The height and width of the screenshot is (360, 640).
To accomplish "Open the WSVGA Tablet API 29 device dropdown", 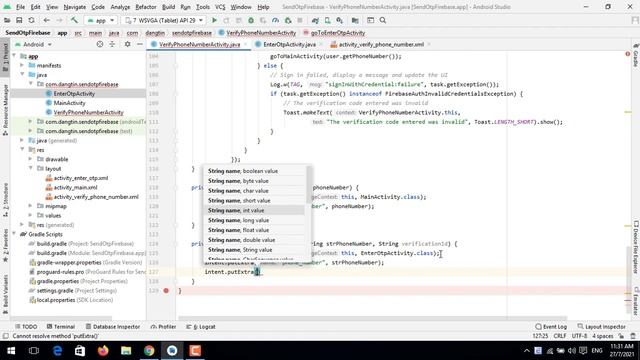I will point(163,20).
